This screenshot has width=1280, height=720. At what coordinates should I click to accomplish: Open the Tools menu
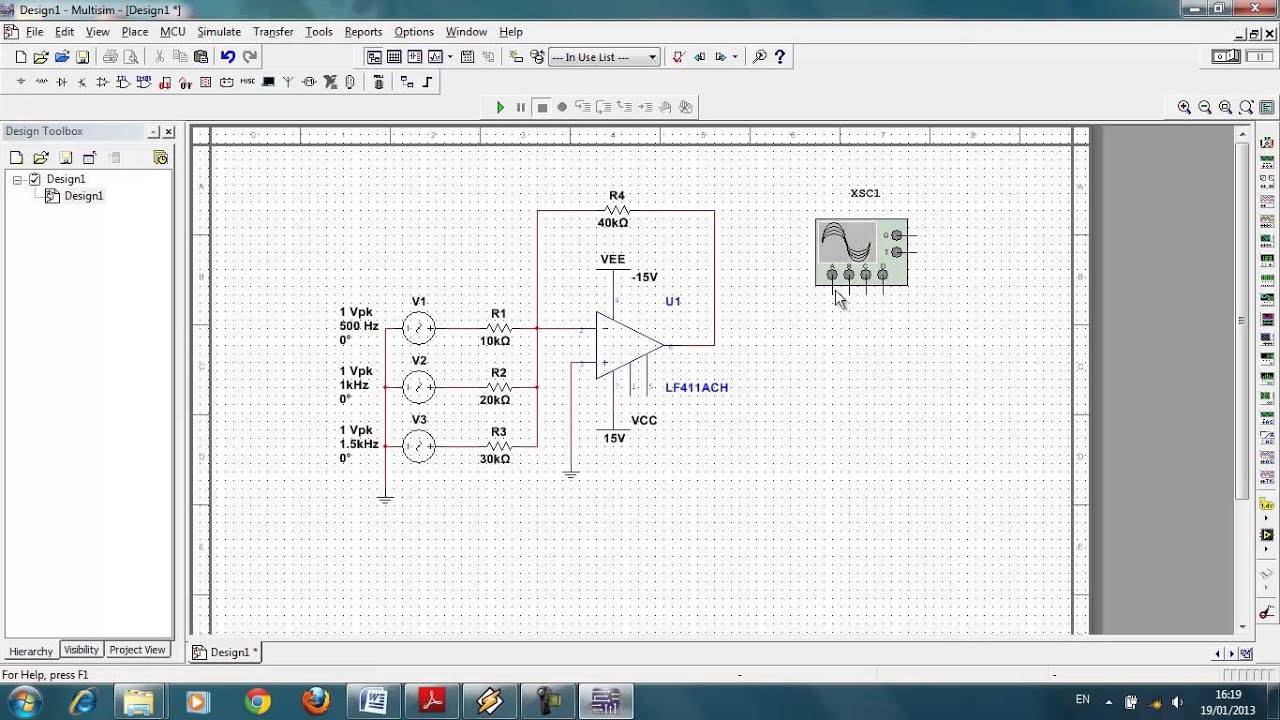[x=319, y=32]
